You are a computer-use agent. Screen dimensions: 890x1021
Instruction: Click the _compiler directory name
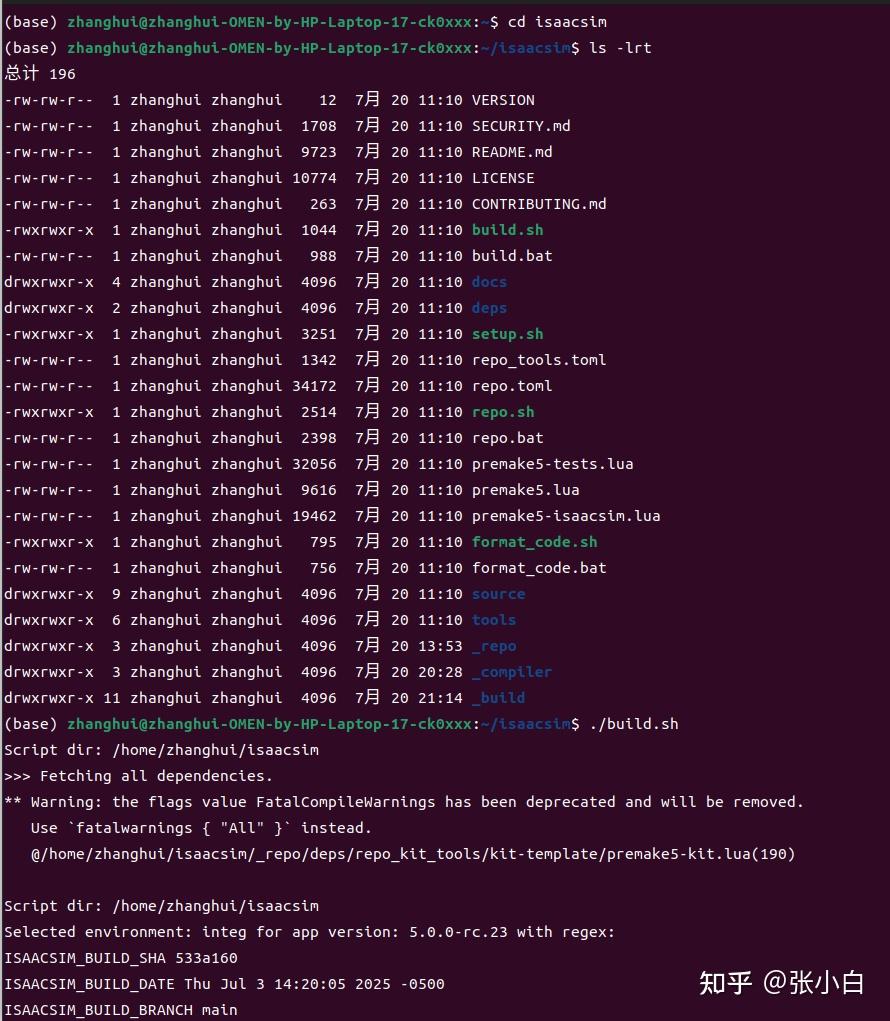(x=512, y=672)
